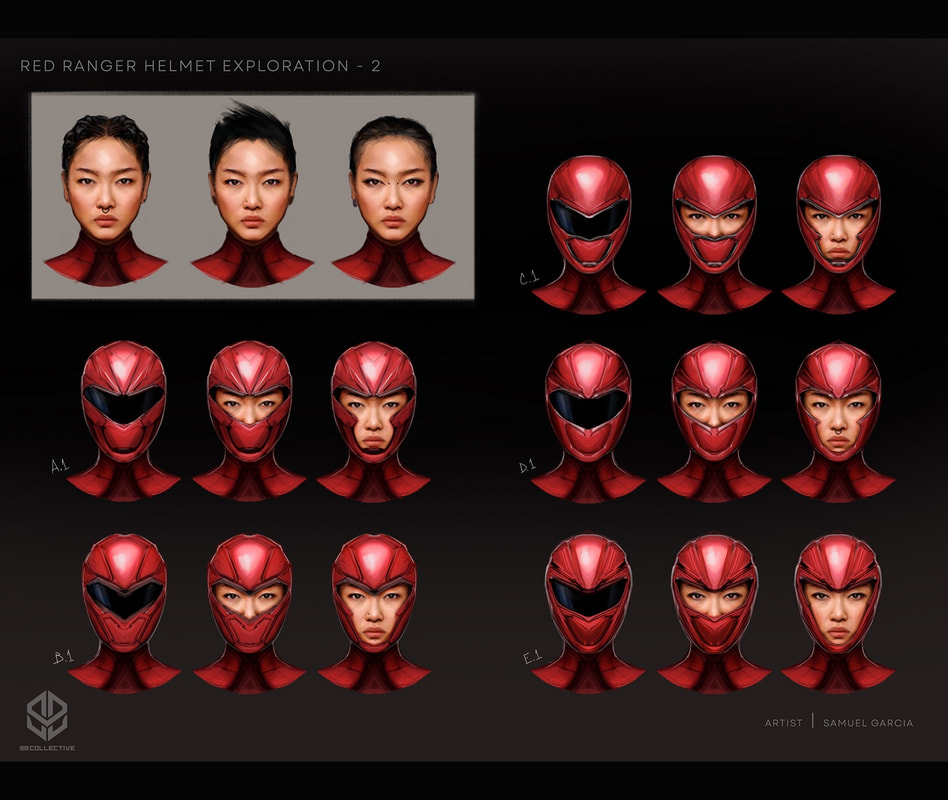The height and width of the screenshot is (800, 948).
Task: Select the B.1 closed-visor helmet
Action: [125, 613]
